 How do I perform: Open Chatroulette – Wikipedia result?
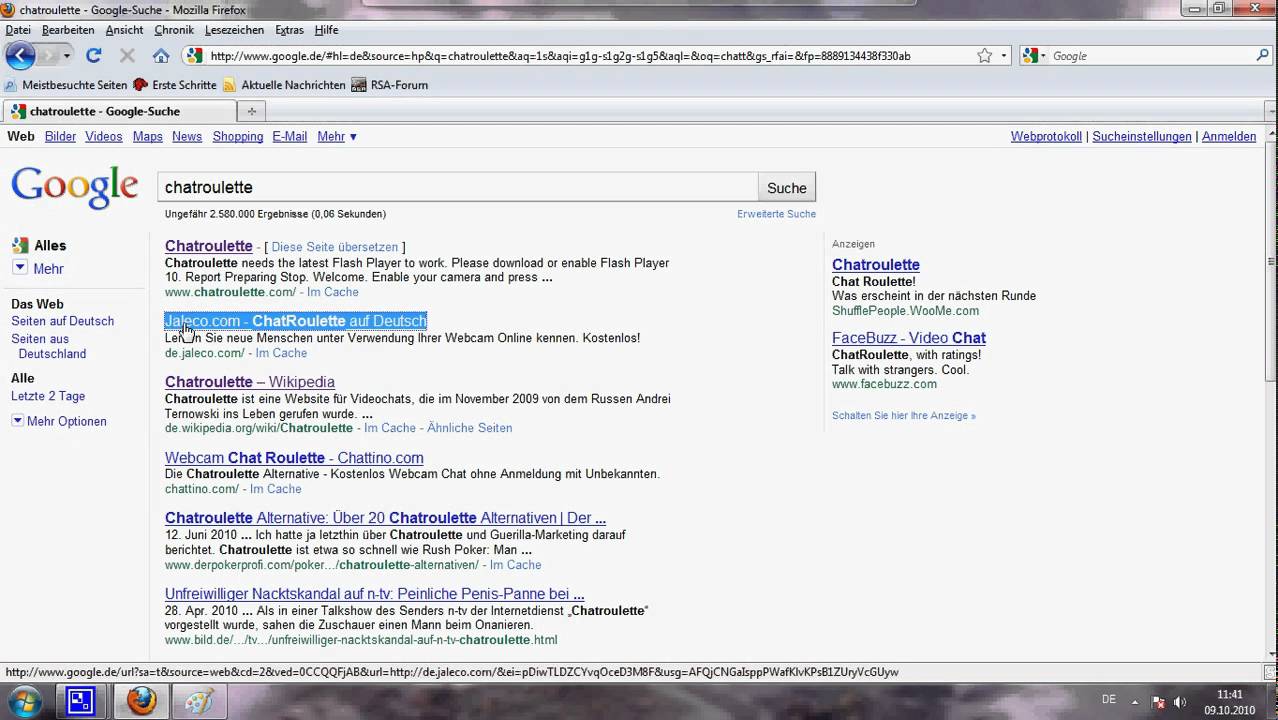250,382
